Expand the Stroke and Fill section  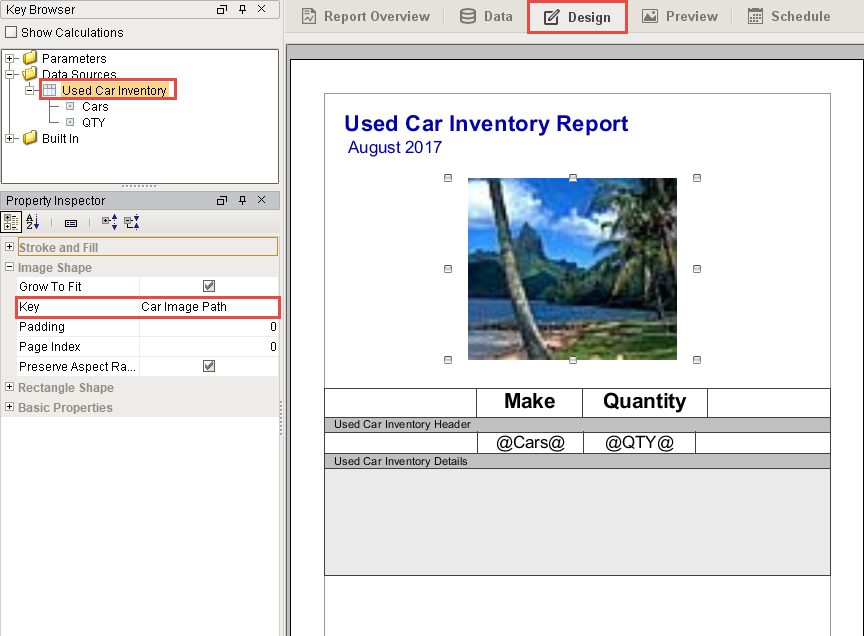(9, 247)
